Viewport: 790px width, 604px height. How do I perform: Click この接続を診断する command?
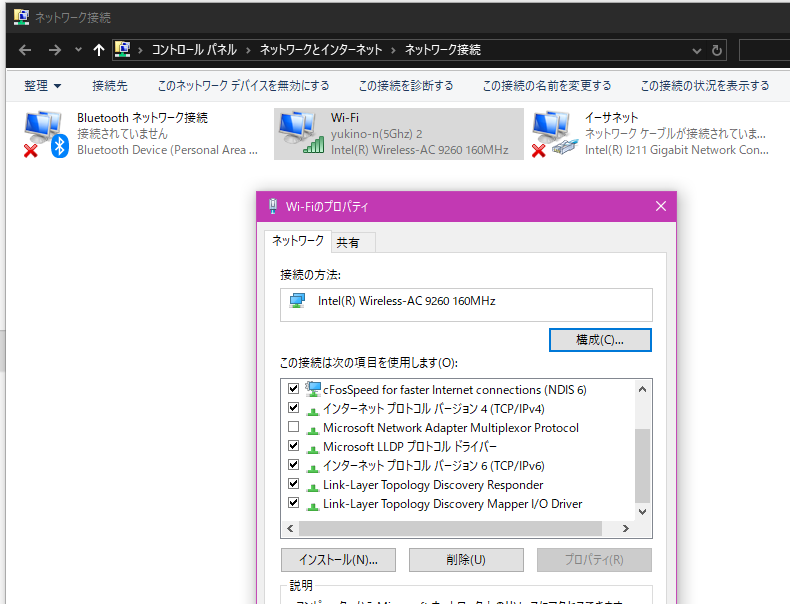click(406, 86)
